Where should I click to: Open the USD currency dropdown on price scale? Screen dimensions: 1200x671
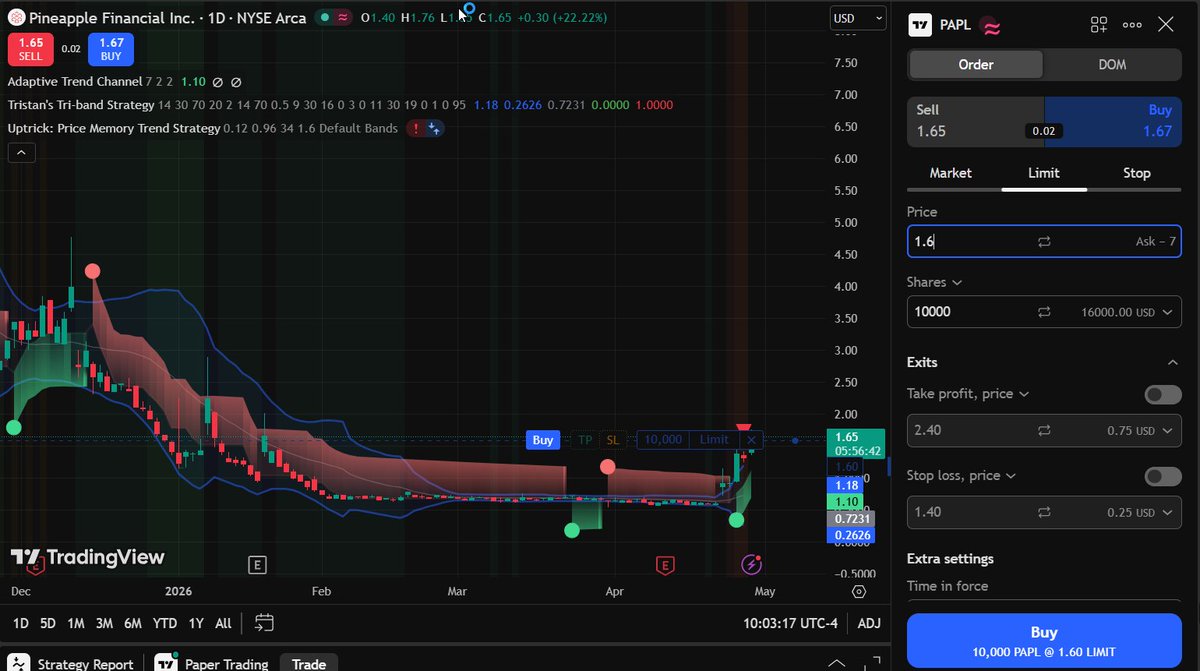tap(858, 18)
